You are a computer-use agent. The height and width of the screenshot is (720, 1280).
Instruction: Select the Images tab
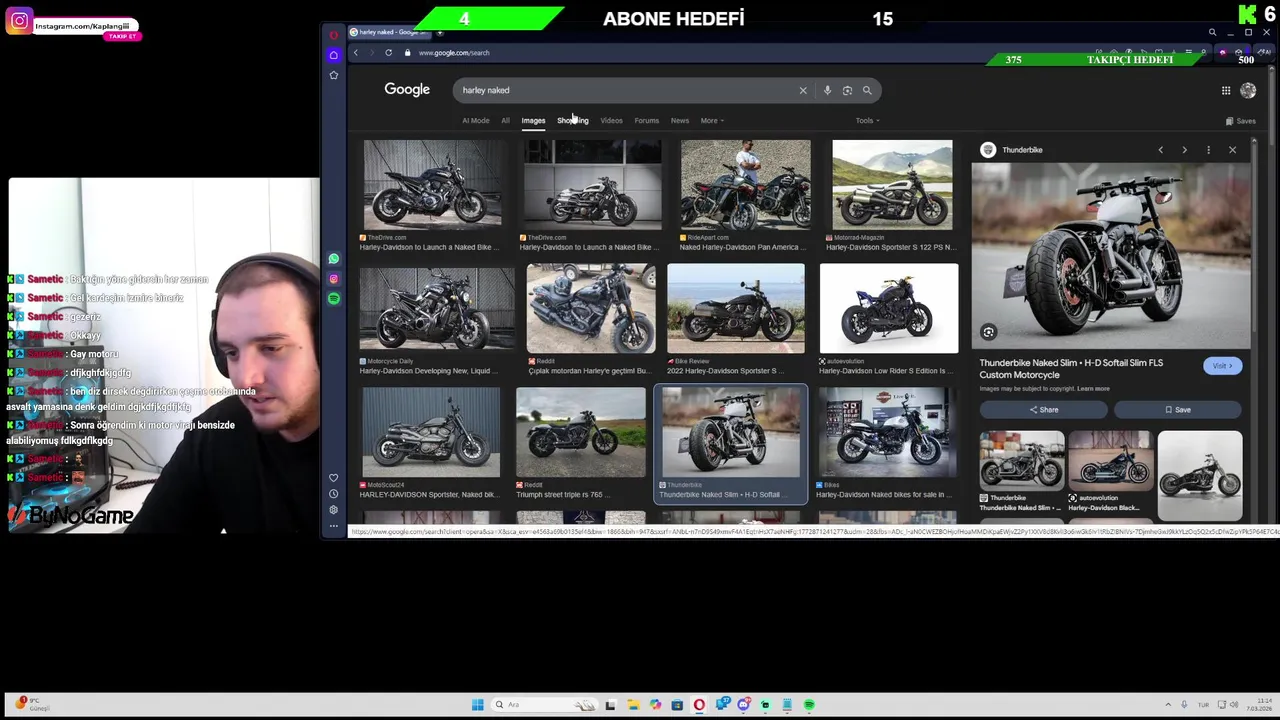click(533, 121)
